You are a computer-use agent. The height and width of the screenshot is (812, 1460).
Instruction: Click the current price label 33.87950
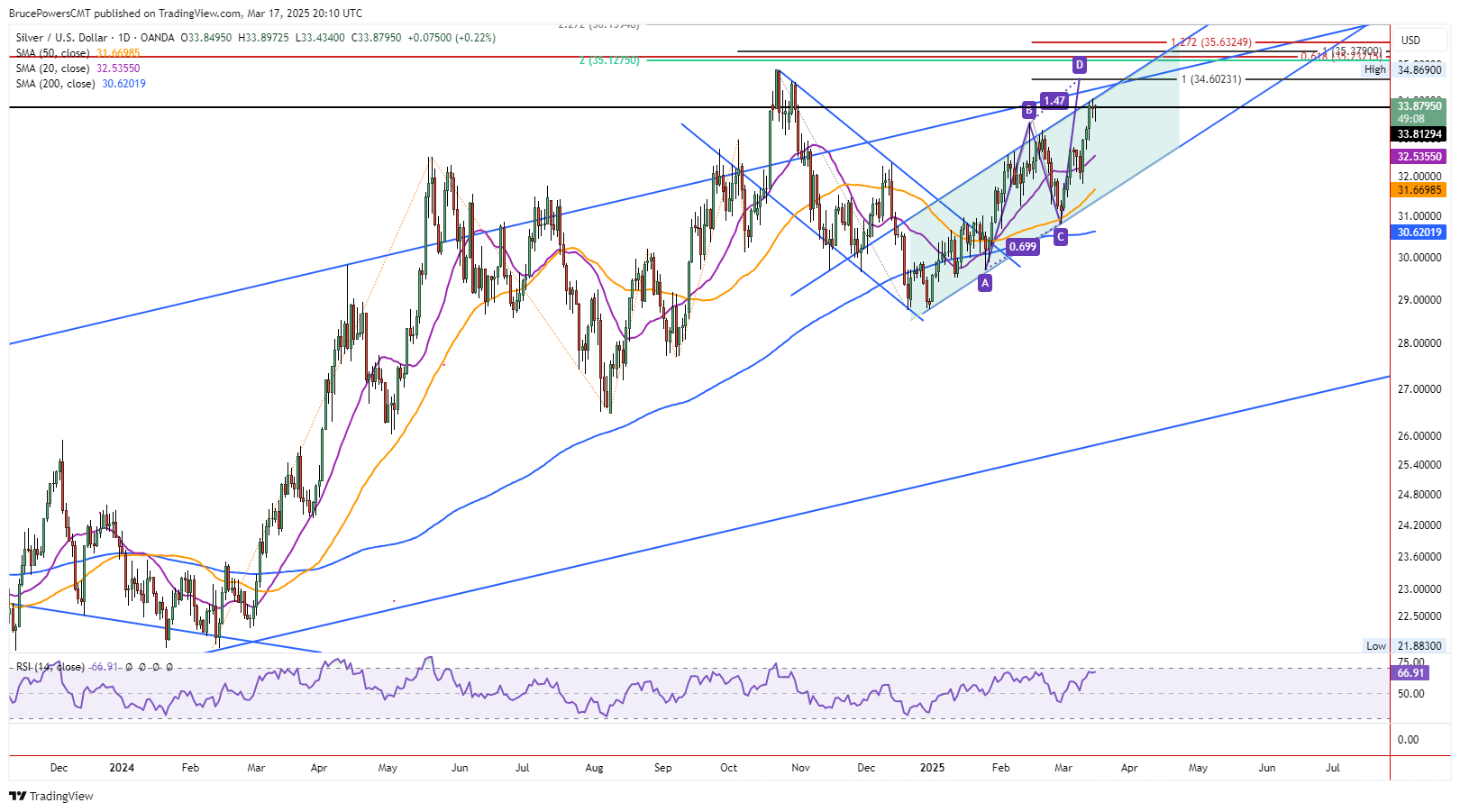[1419, 106]
